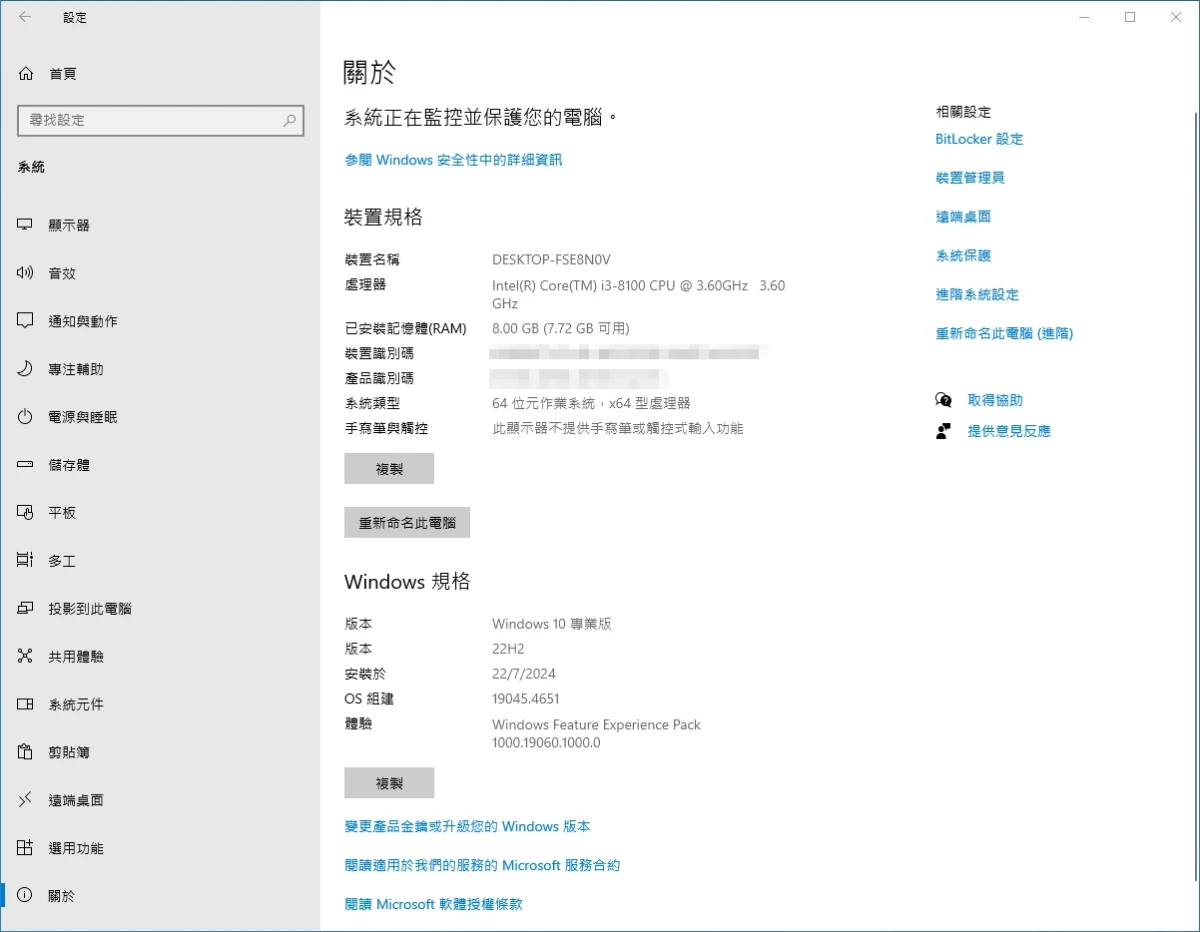
Task: Open 參閱 Windows 安全性中的詳細資訊 link
Action: tap(453, 160)
